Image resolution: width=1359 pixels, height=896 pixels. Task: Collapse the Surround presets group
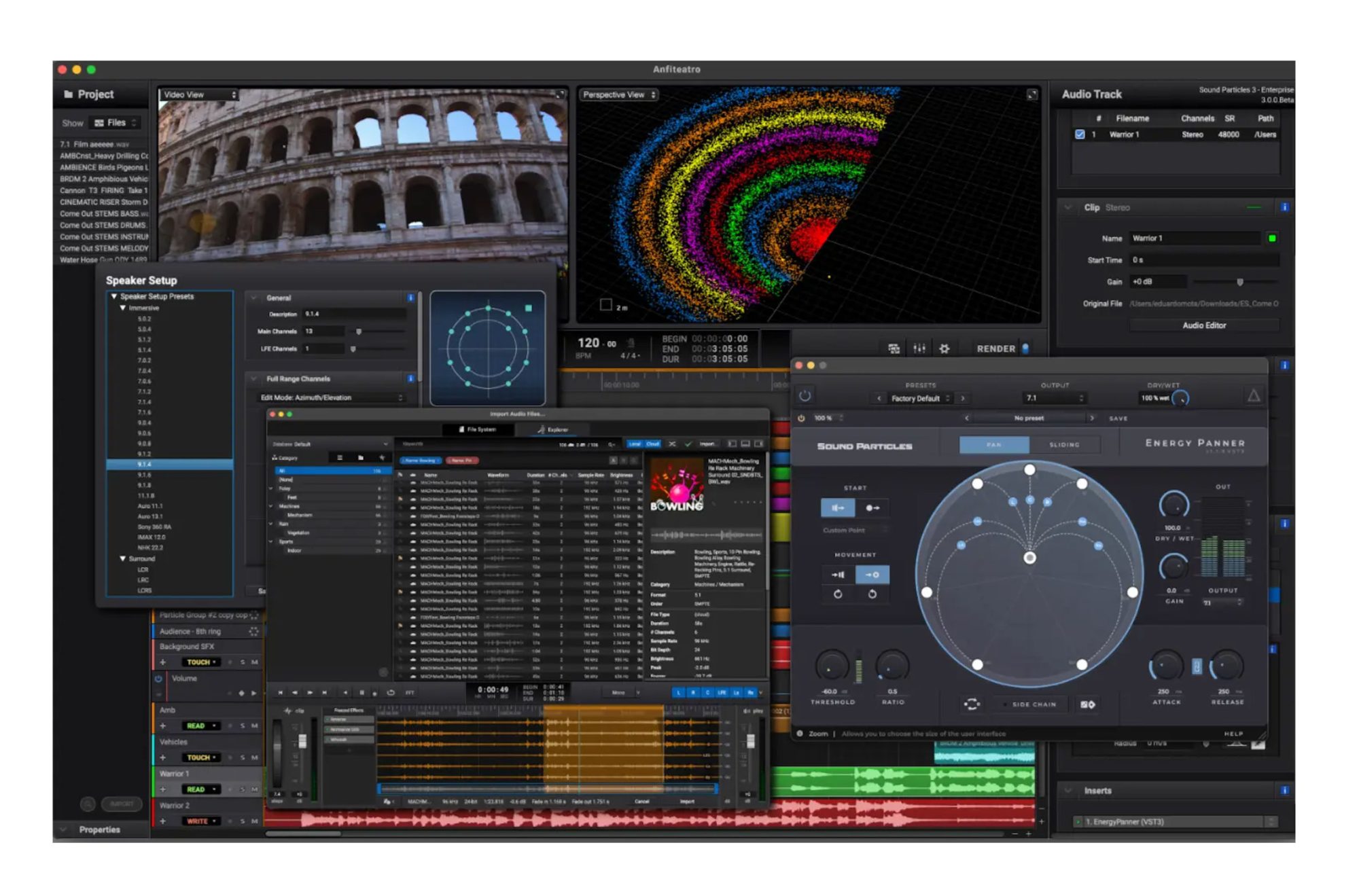point(122,558)
